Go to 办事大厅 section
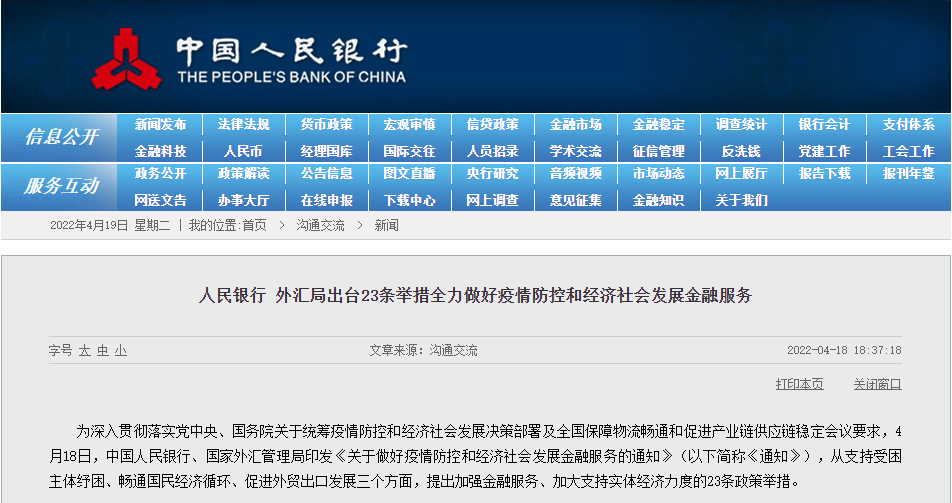Viewport: 952px width, 503px height. click(x=243, y=200)
